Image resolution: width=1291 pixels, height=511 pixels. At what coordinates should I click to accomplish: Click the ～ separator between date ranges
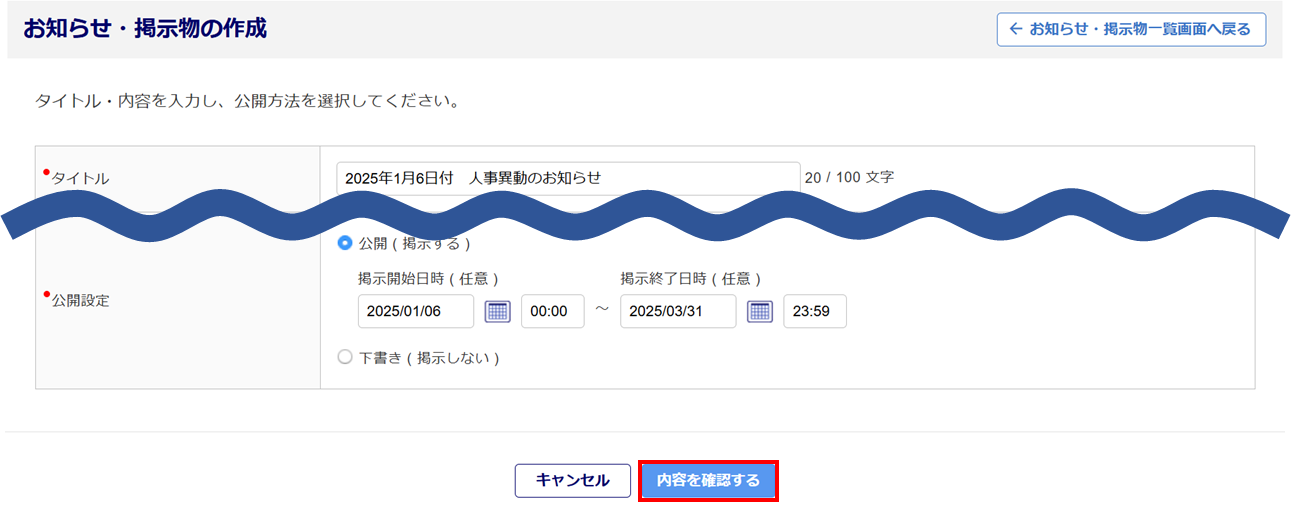(602, 310)
